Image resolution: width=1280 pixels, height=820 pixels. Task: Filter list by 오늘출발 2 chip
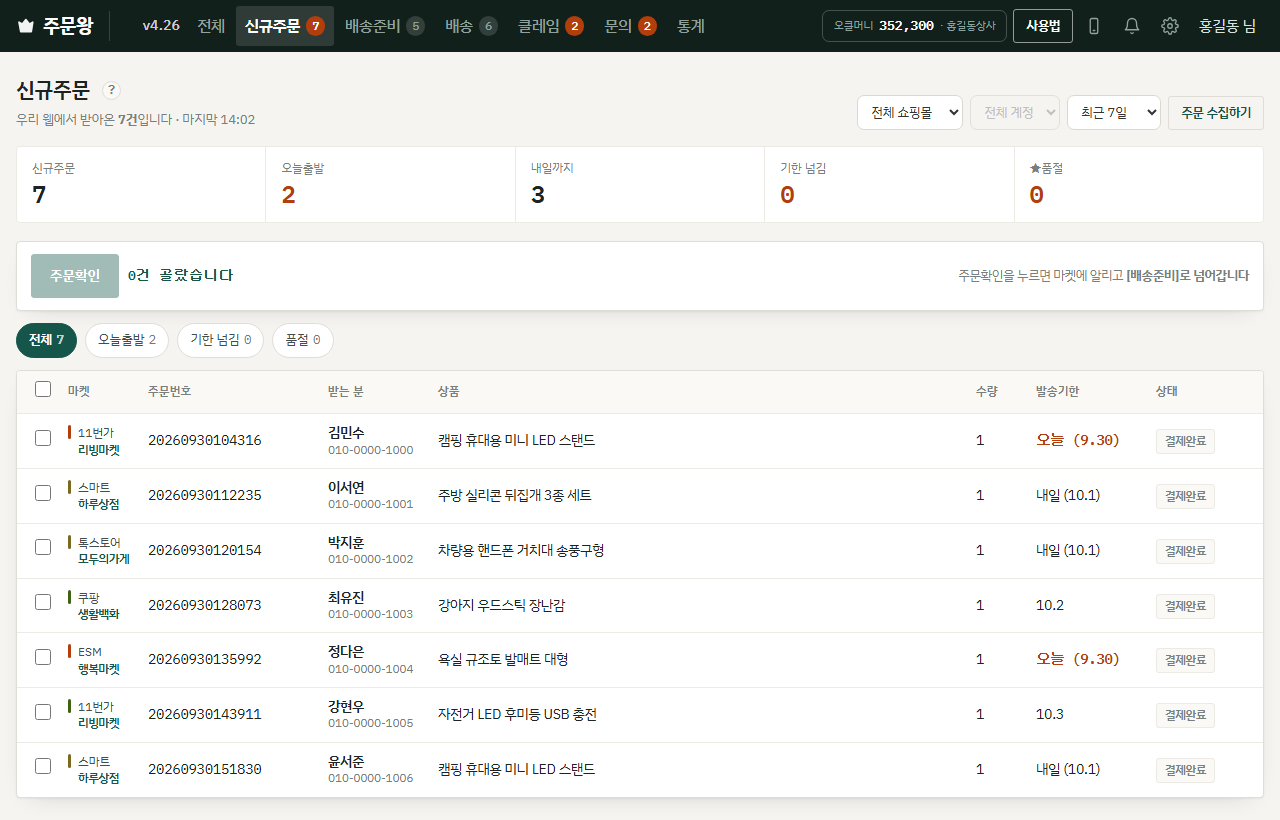pyautogui.click(x=127, y=340)
